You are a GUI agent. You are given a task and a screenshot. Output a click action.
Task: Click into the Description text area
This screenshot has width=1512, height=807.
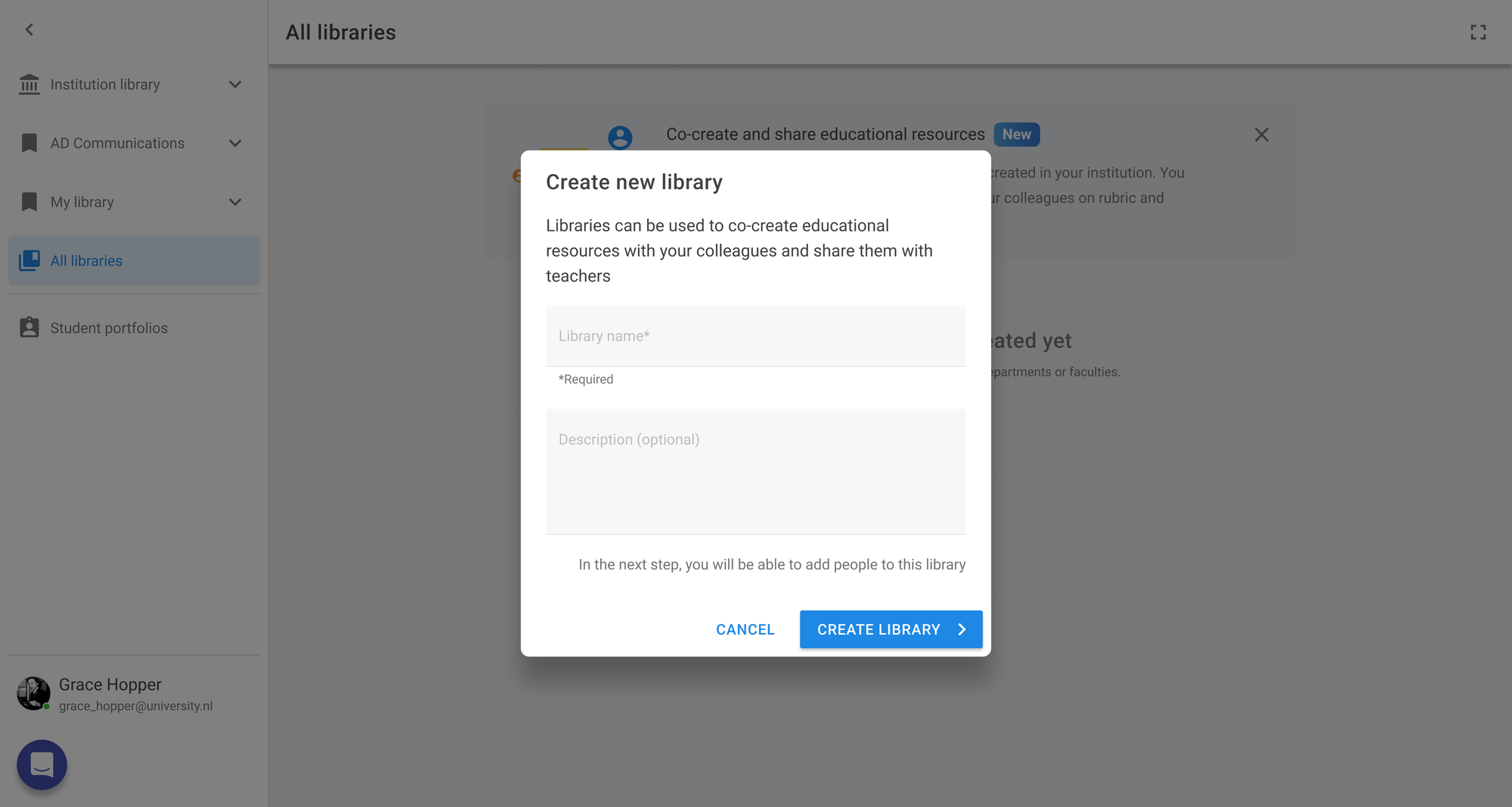click(x=755, y=471)
